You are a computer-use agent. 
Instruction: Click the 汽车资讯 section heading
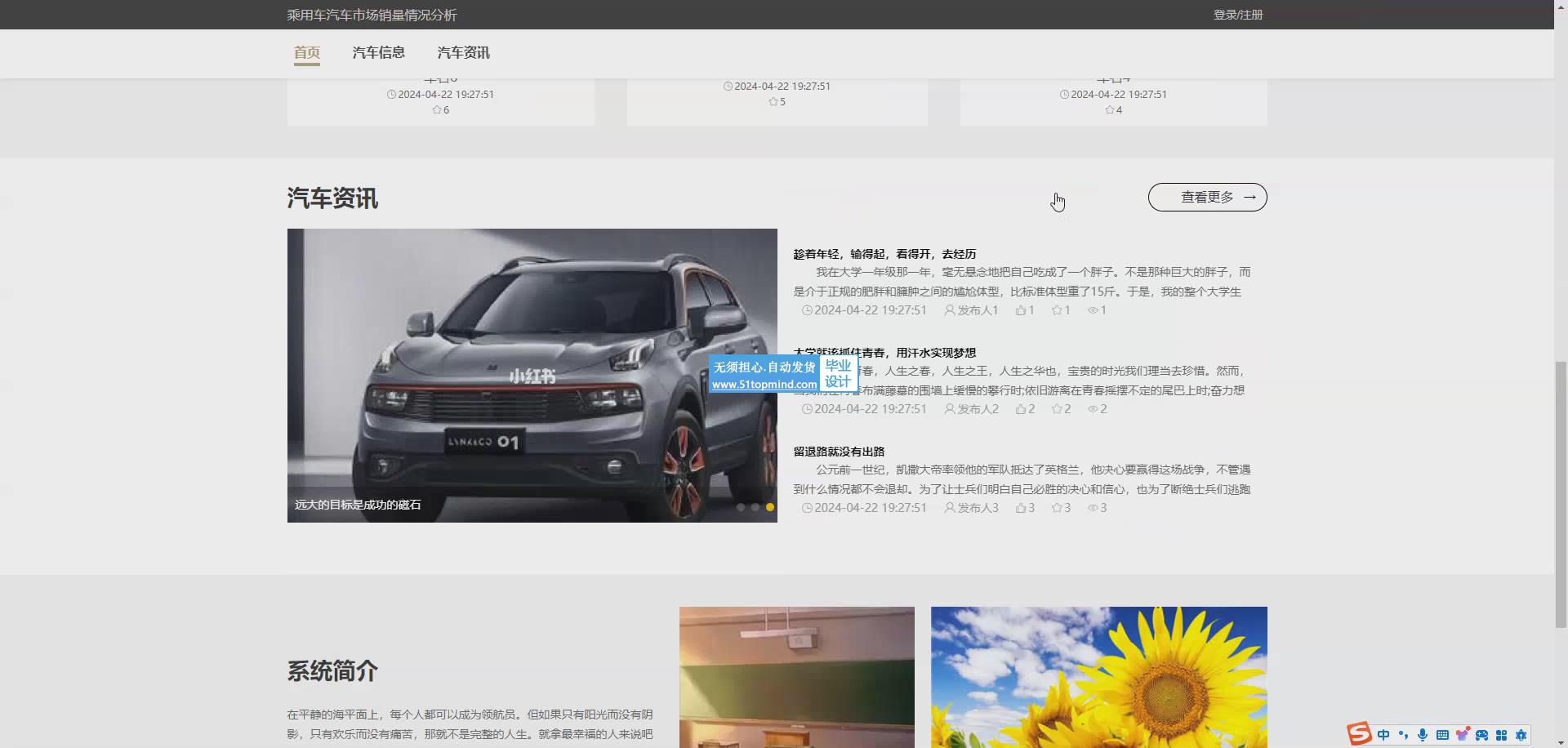point(332,198)
